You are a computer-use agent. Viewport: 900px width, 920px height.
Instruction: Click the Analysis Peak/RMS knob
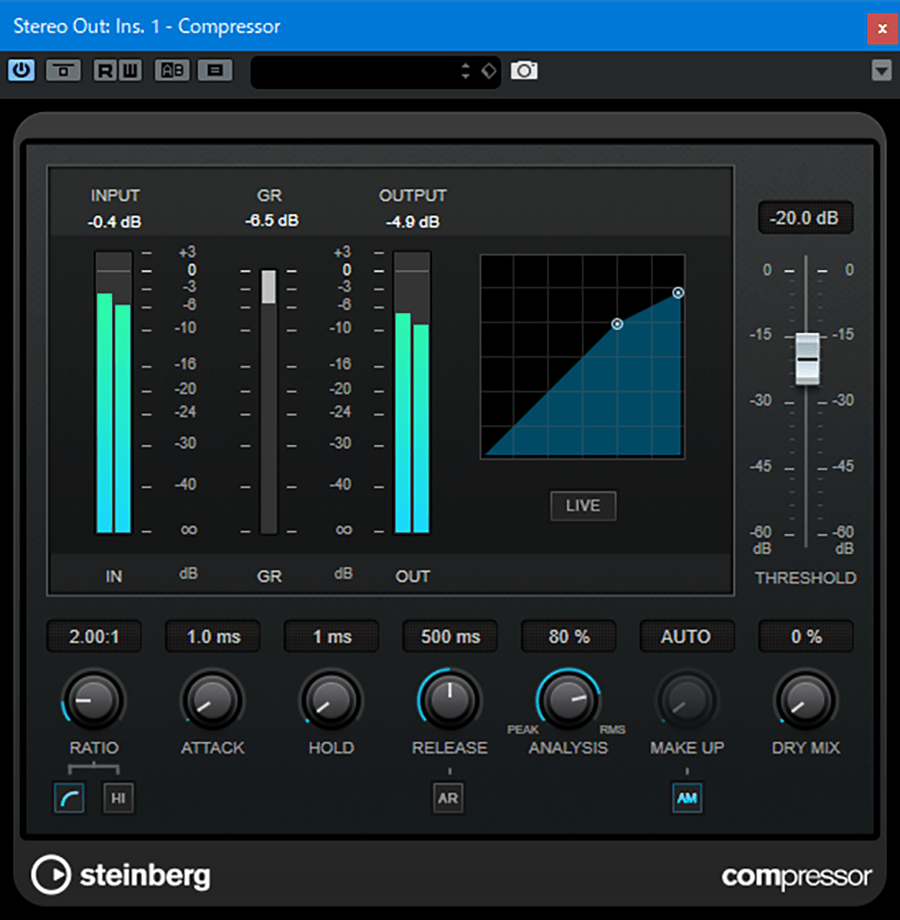click(x=569, y=700)
